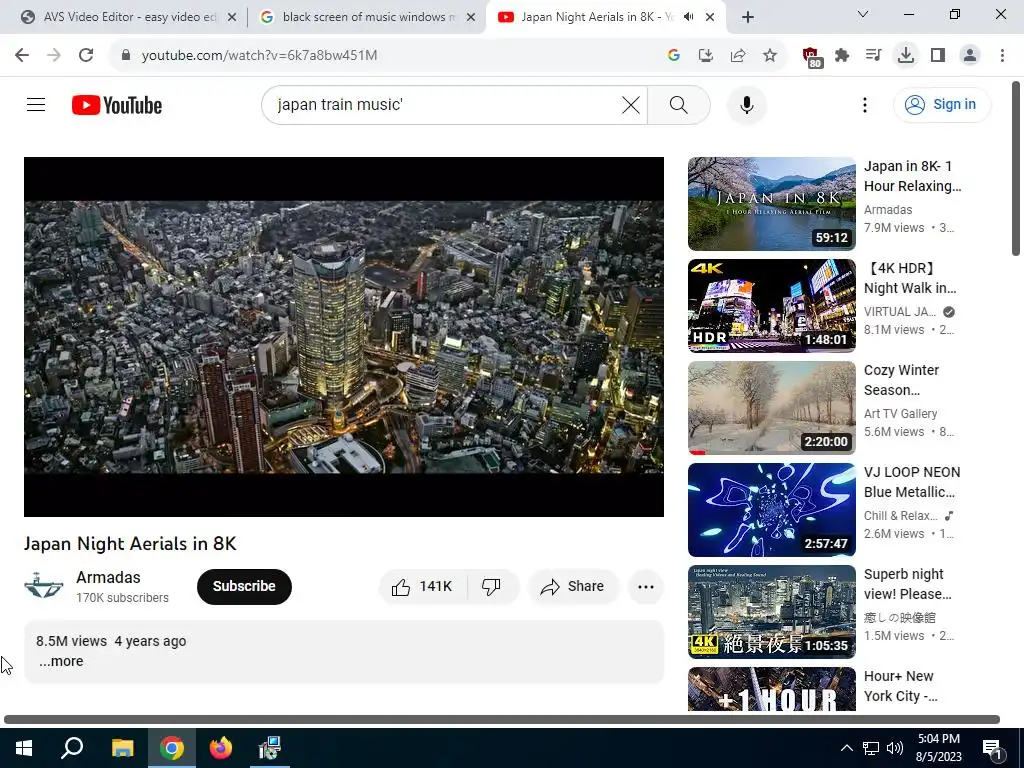
Task: Open File Explorer from taskbar
Action: (122, 748)
